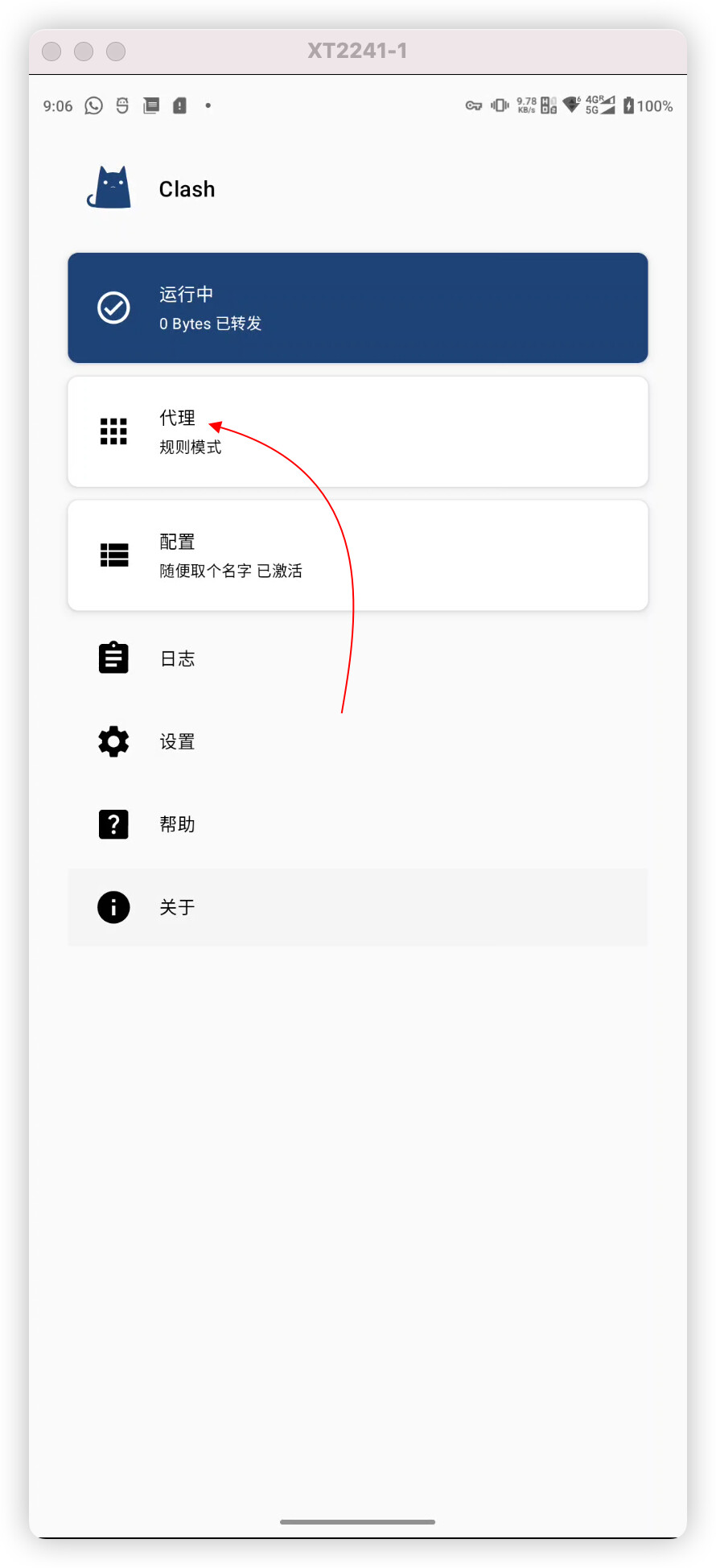
Task: Open the 日志 logs entry
Action: pos(358,658)
